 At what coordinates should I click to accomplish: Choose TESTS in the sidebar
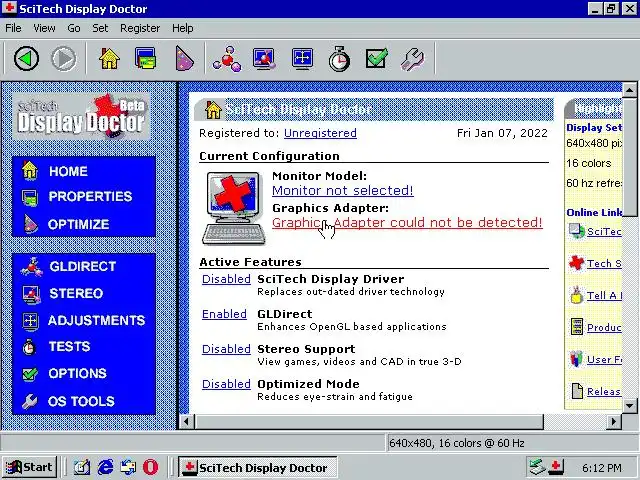69,346
